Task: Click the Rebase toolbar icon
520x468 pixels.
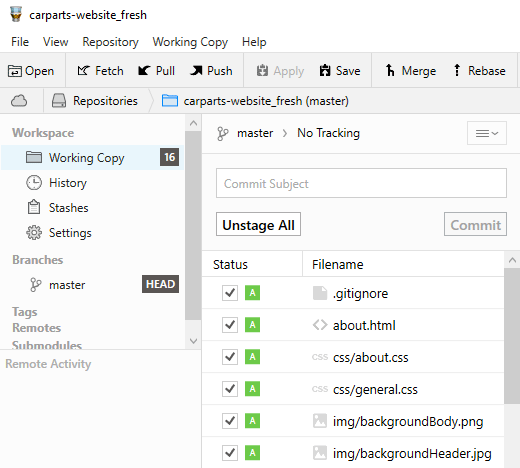Action: tap(457, 70)
